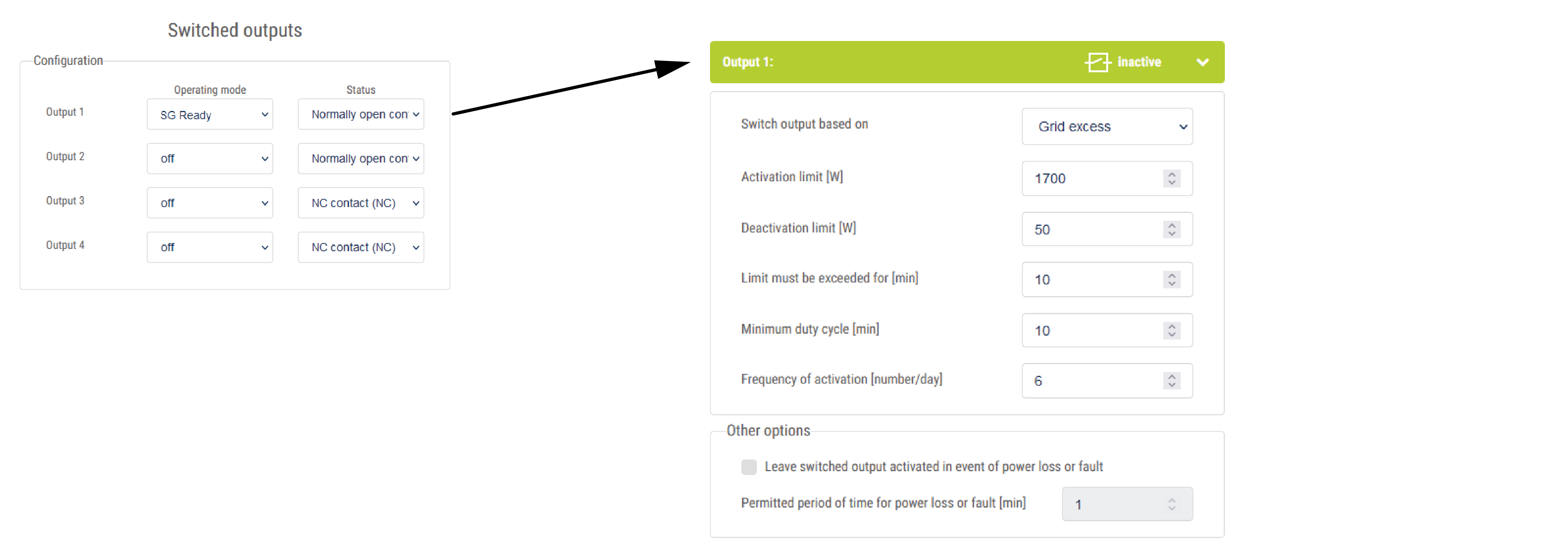Open Output 1 operating mode dropdown
Screen dimensions: 1568x554
point(209,114)
